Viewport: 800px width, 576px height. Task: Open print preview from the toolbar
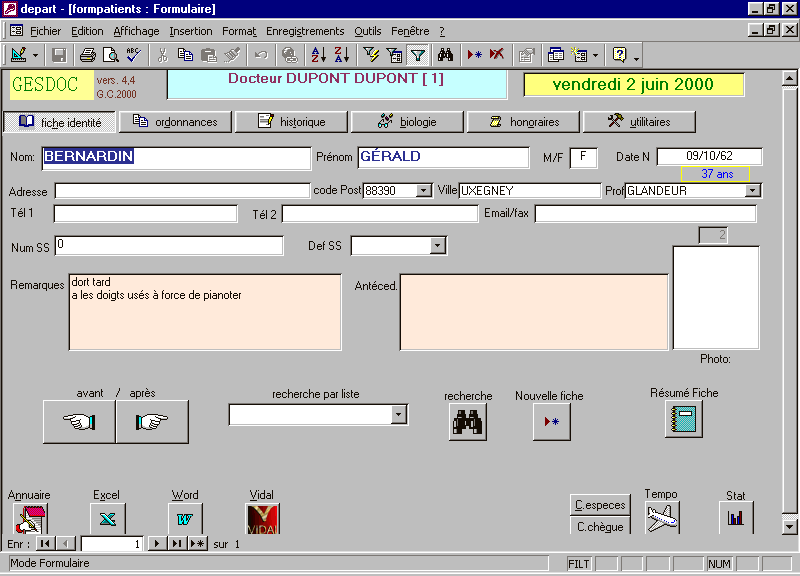point(111,55)
